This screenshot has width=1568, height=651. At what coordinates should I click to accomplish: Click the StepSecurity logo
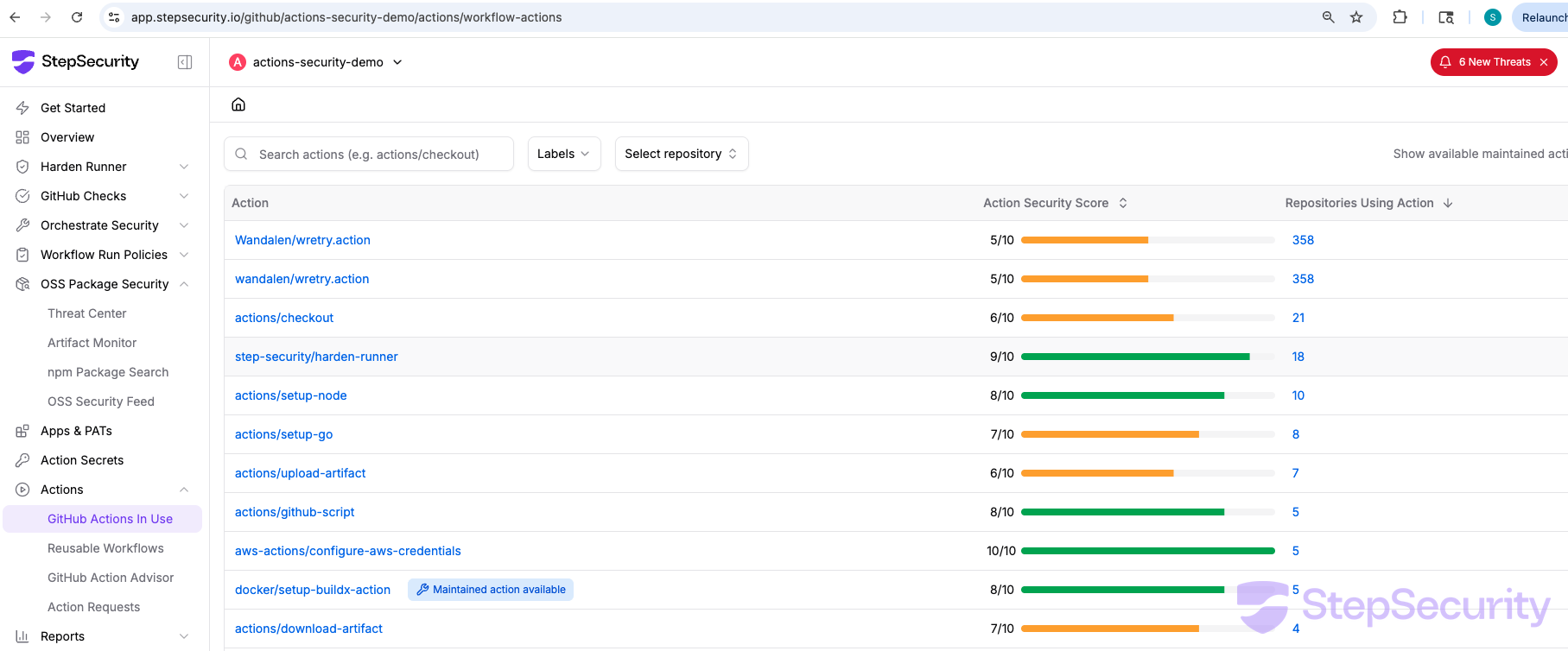75,61
